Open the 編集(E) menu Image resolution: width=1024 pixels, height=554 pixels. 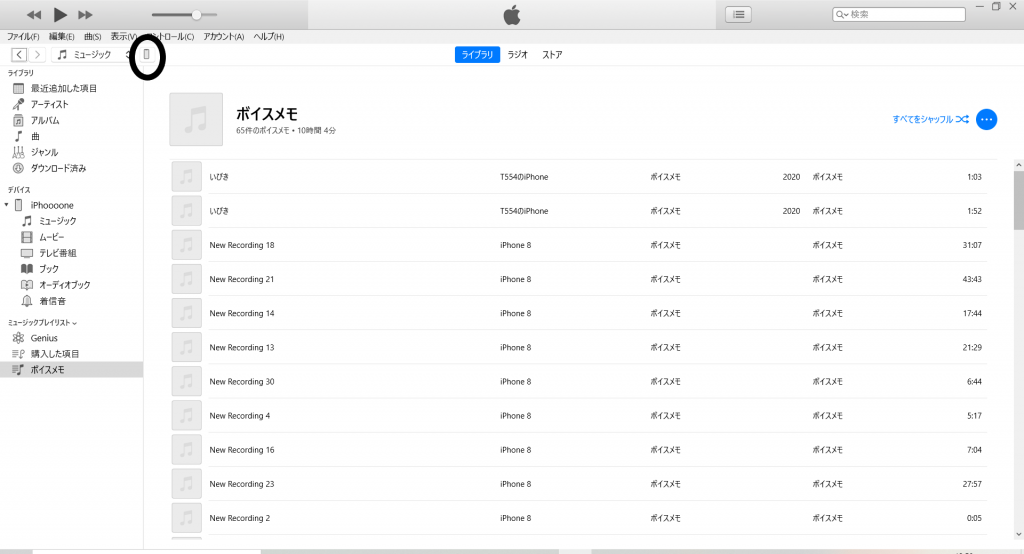(x=61, y=37)
